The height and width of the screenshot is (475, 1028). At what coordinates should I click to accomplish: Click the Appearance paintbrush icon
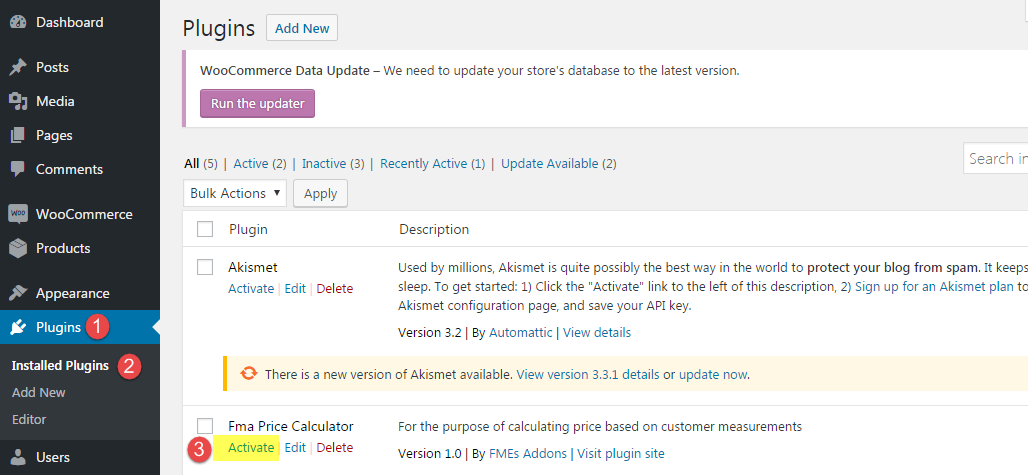(x=18, y=294)
